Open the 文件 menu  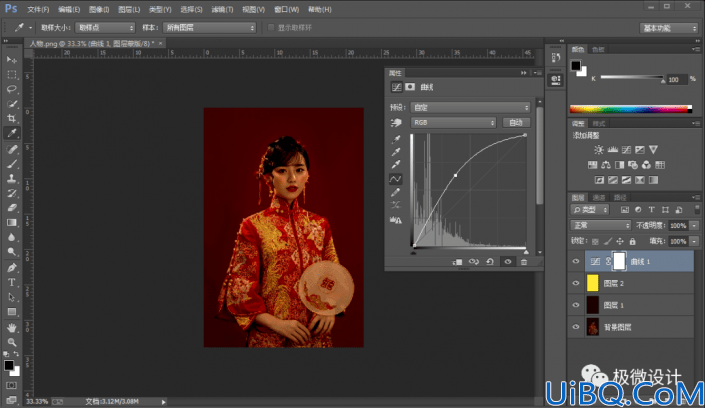pyautogui.click(x=38, y=9)
